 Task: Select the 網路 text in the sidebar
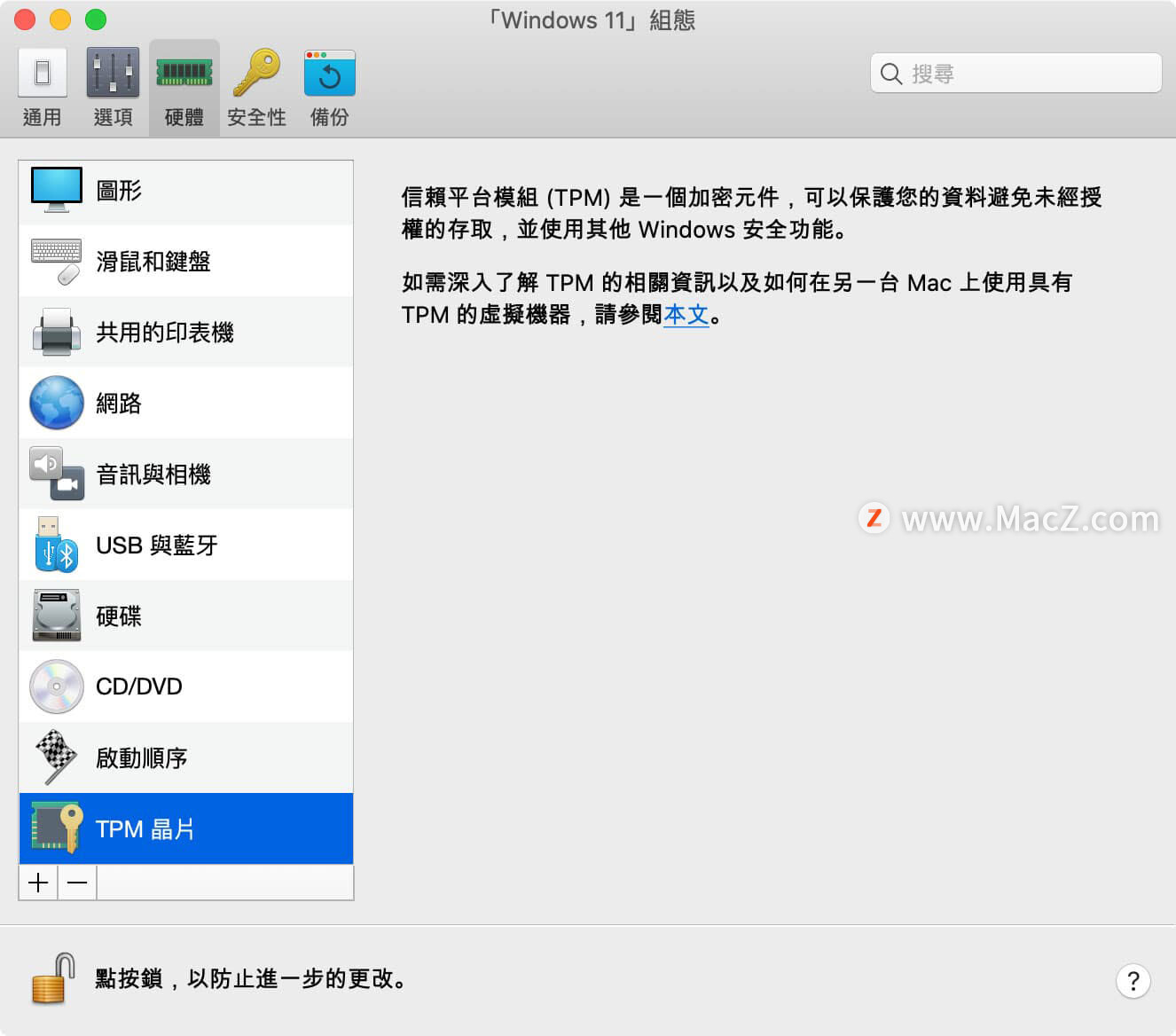point(119,403)
